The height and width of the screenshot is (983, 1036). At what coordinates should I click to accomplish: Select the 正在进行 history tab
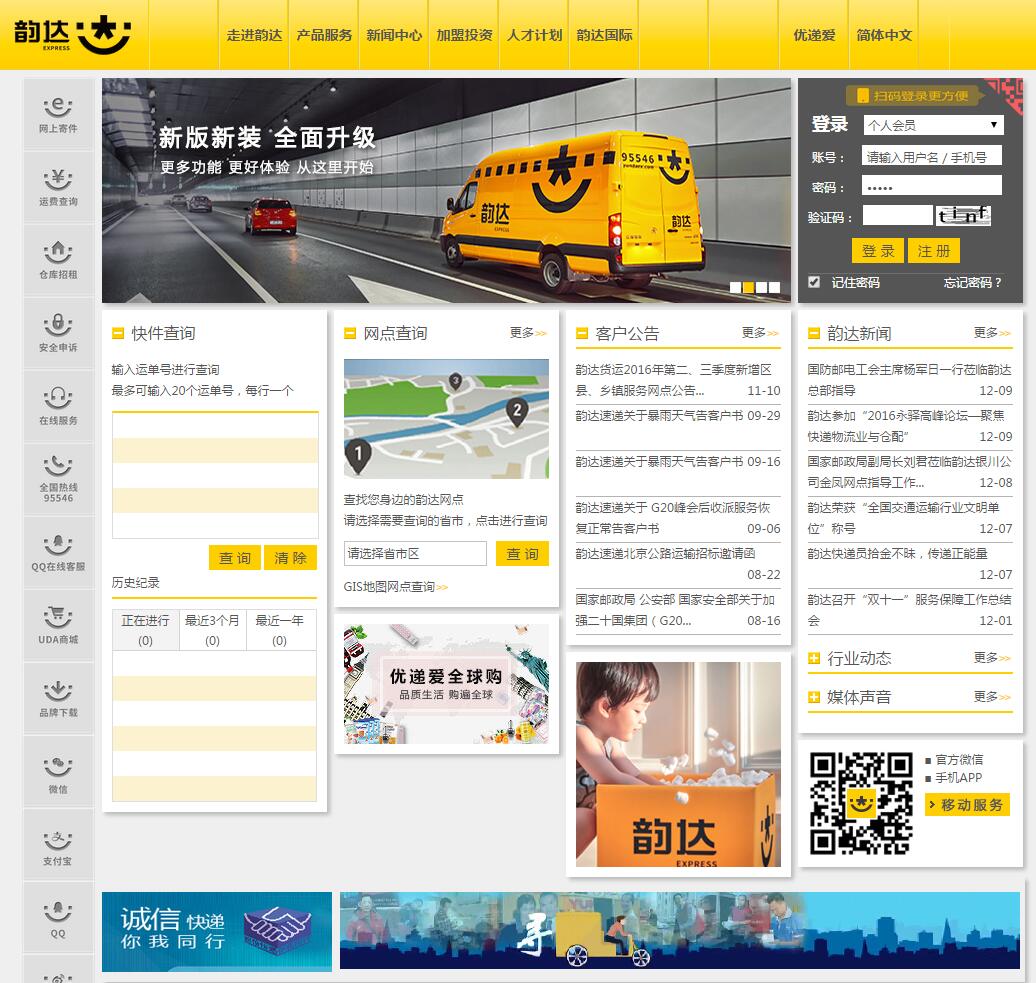pyautogui.click(x=145, y=630)
